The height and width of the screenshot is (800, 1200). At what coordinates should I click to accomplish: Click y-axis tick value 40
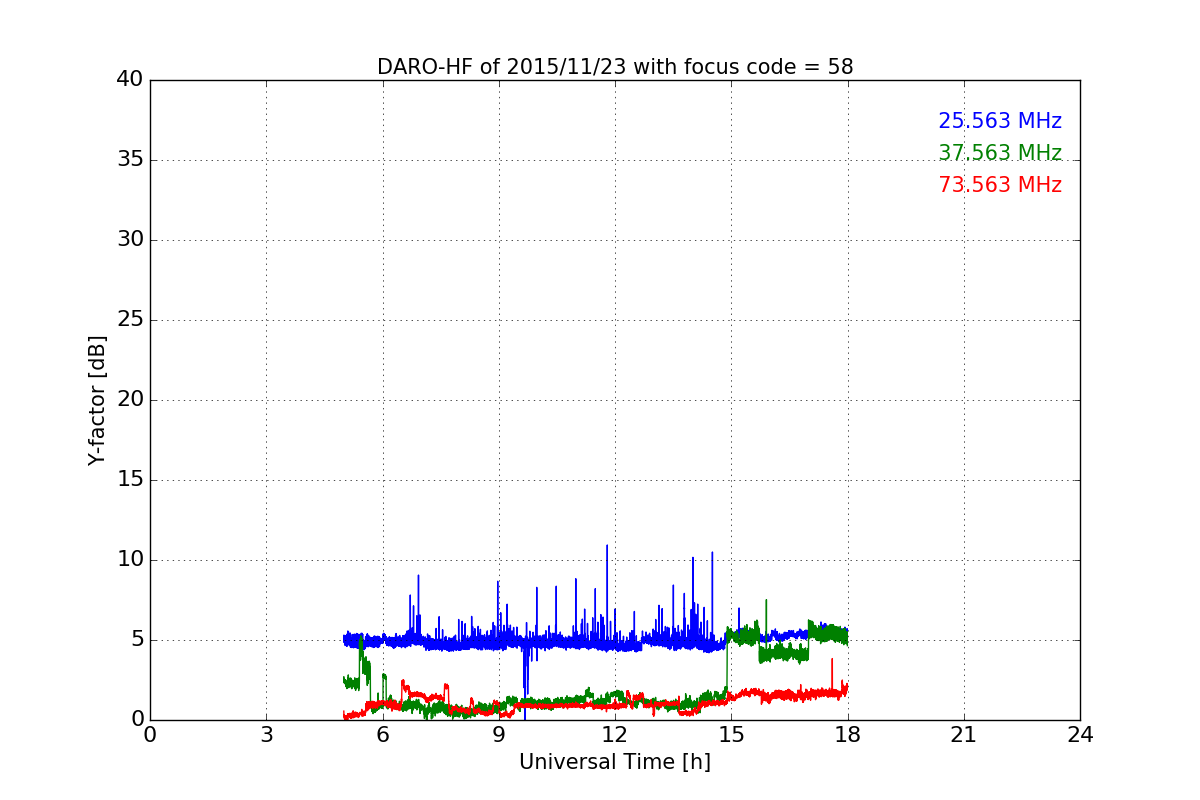(130, 80)
